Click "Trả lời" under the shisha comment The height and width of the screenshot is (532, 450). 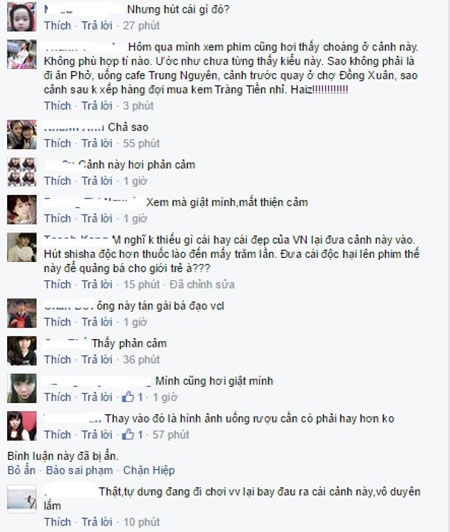(97, 284)
